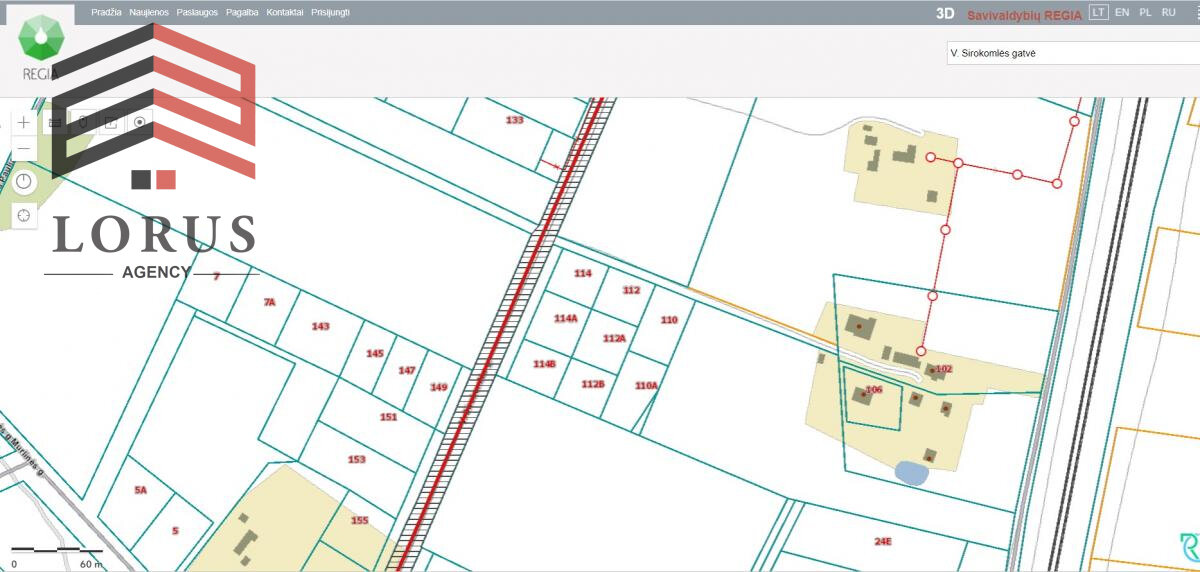This screenshot has height=572, width=1200.
Task: Select parcel label 114B
Action: (544, 364)
